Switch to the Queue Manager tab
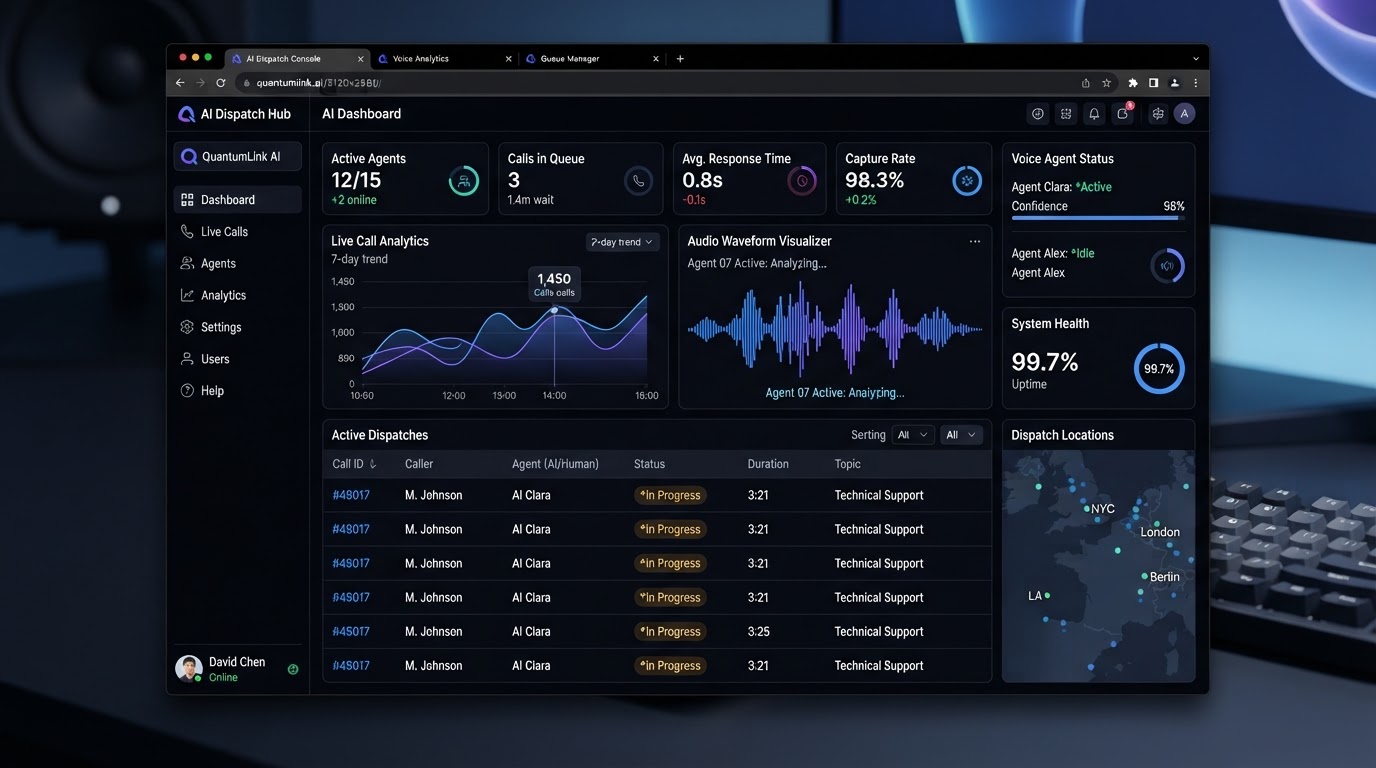 (x=590, y=59)
